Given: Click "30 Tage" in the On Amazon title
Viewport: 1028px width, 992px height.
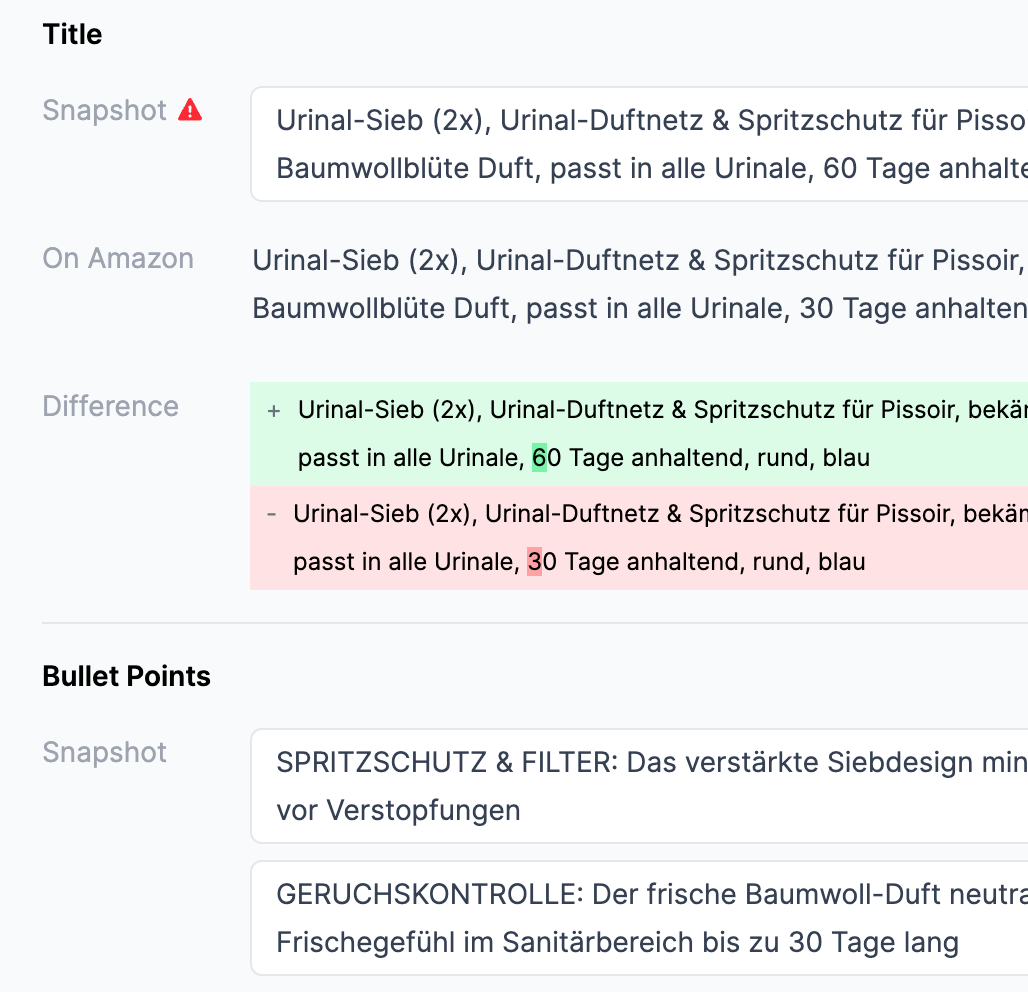Looking at the screenshot, I should 842,308.
